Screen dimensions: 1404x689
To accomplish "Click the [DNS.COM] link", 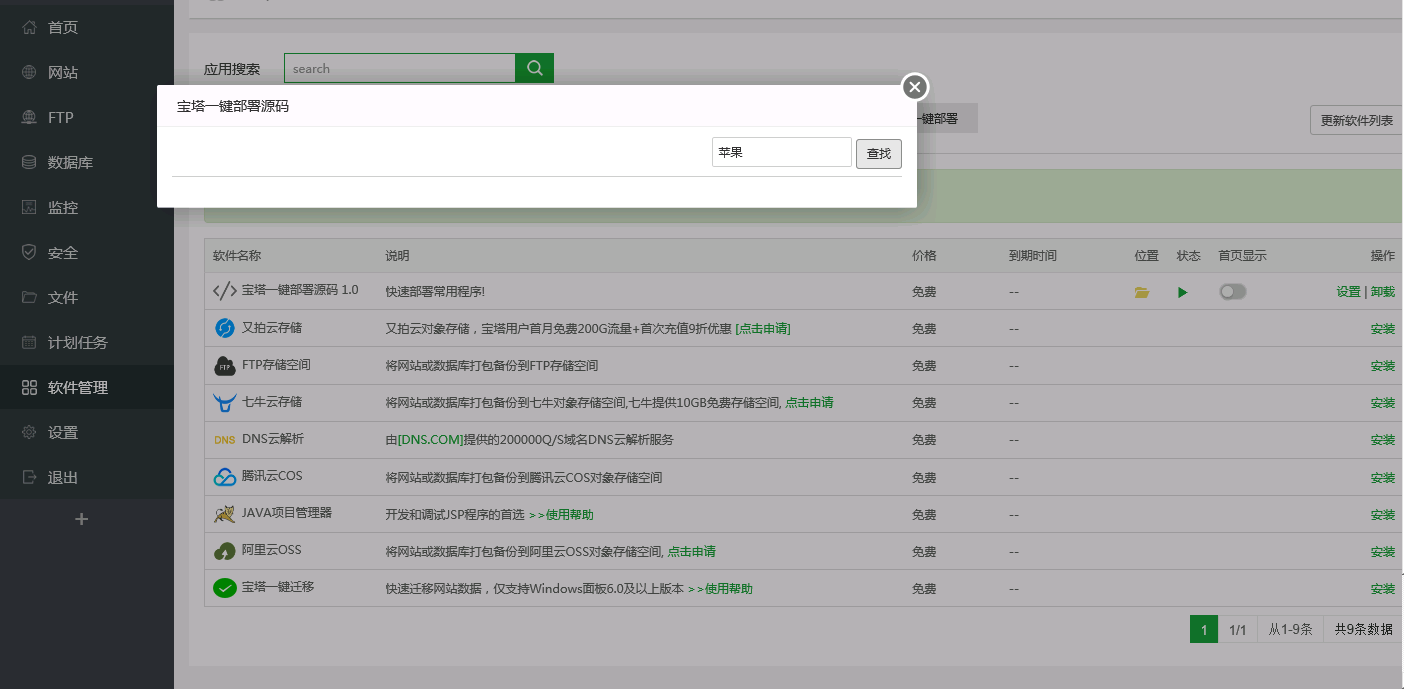I will (x=430, y=440).
